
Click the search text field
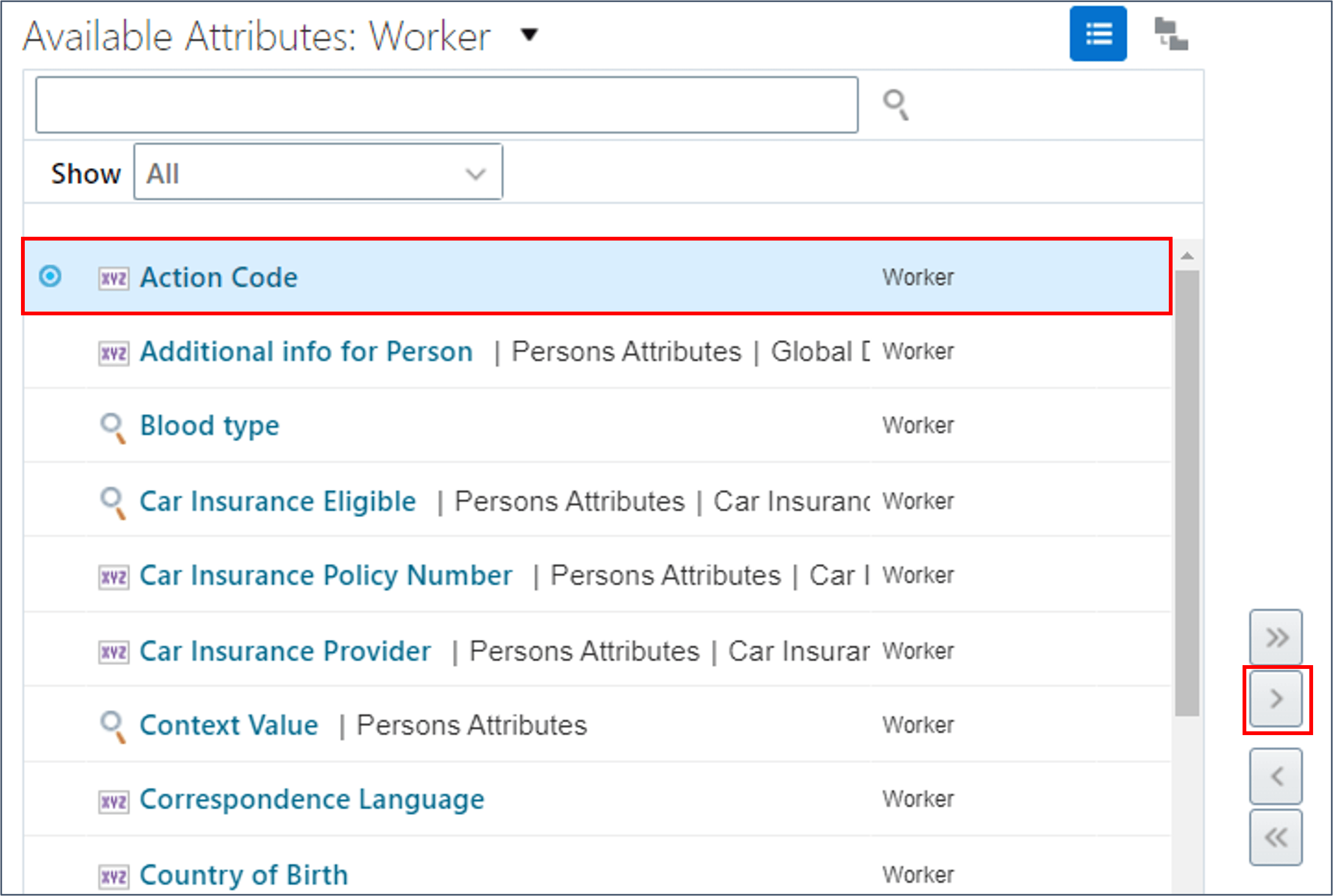pos(446,105)
